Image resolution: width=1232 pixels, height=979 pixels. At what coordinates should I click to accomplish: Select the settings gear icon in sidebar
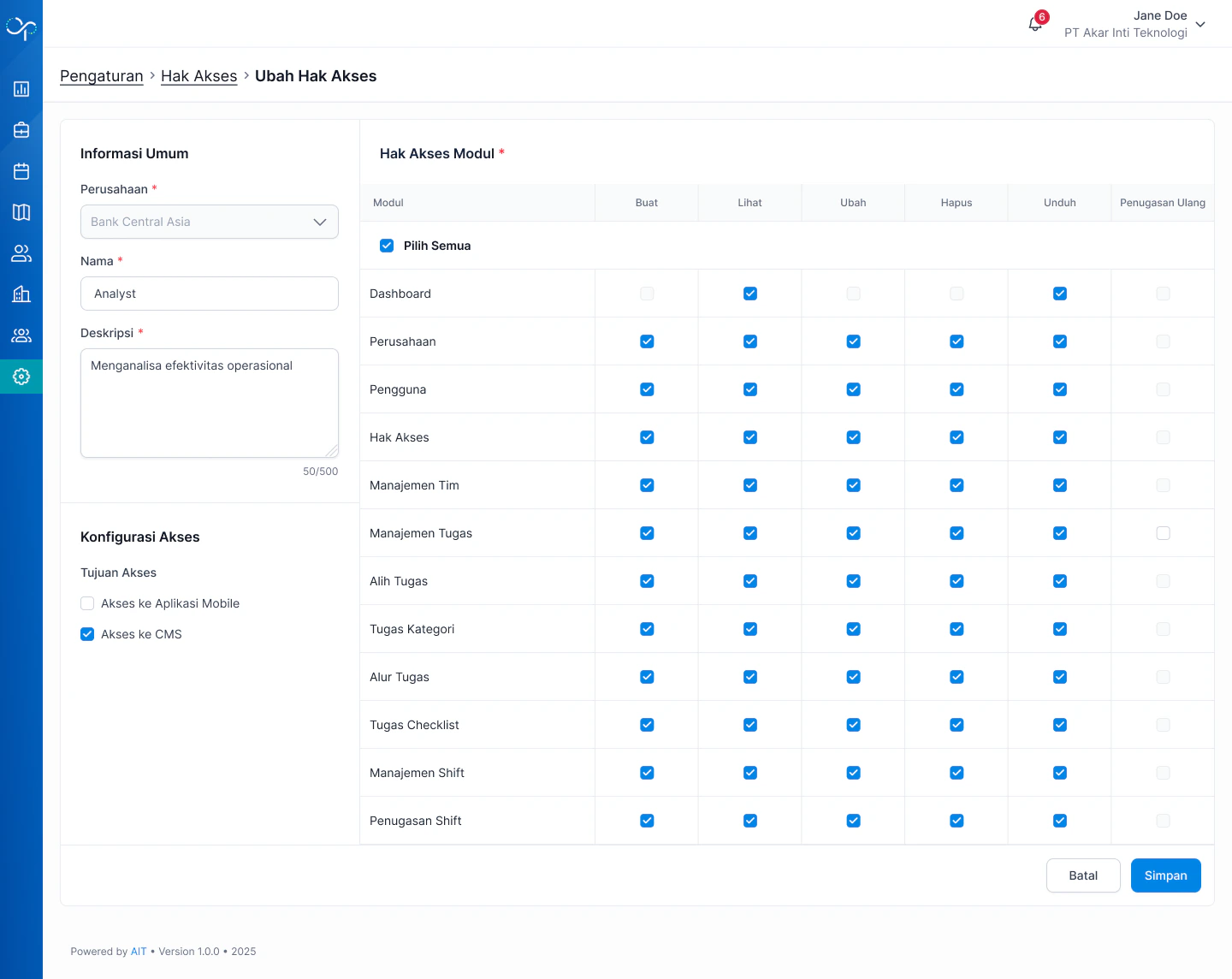pos(21,377)
